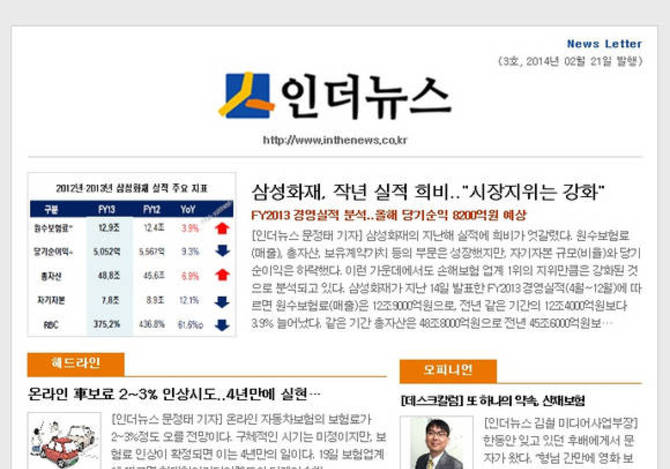The height and width of the screenshot is (469, 670).
Task: Click the 구분 column header
Action: click(x=51, y=209)
